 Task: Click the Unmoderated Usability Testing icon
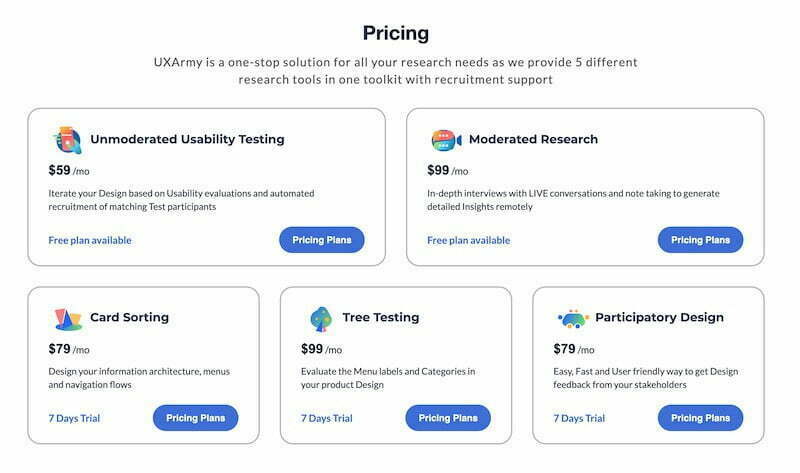(x=68, y=140)
